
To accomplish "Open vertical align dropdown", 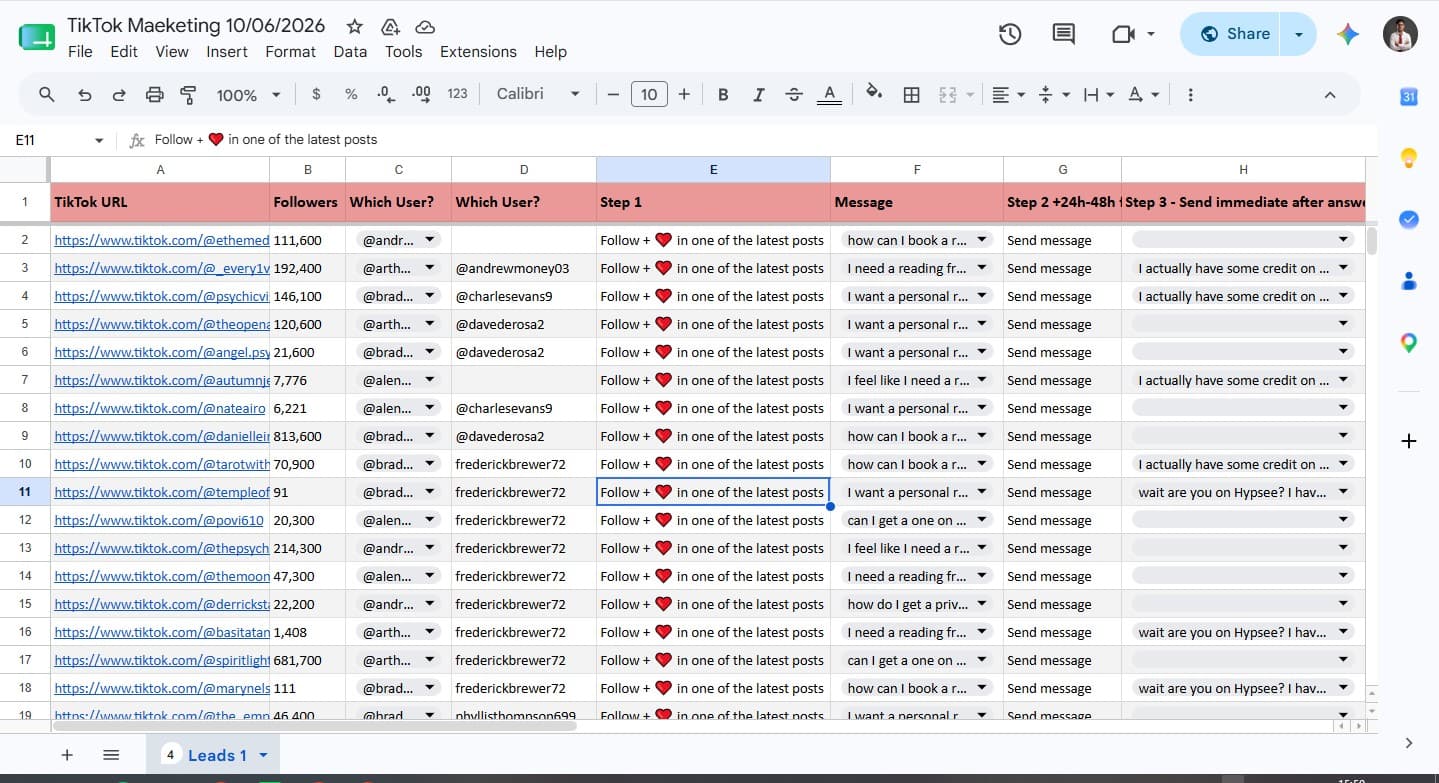I will (x=1053, y=95).
